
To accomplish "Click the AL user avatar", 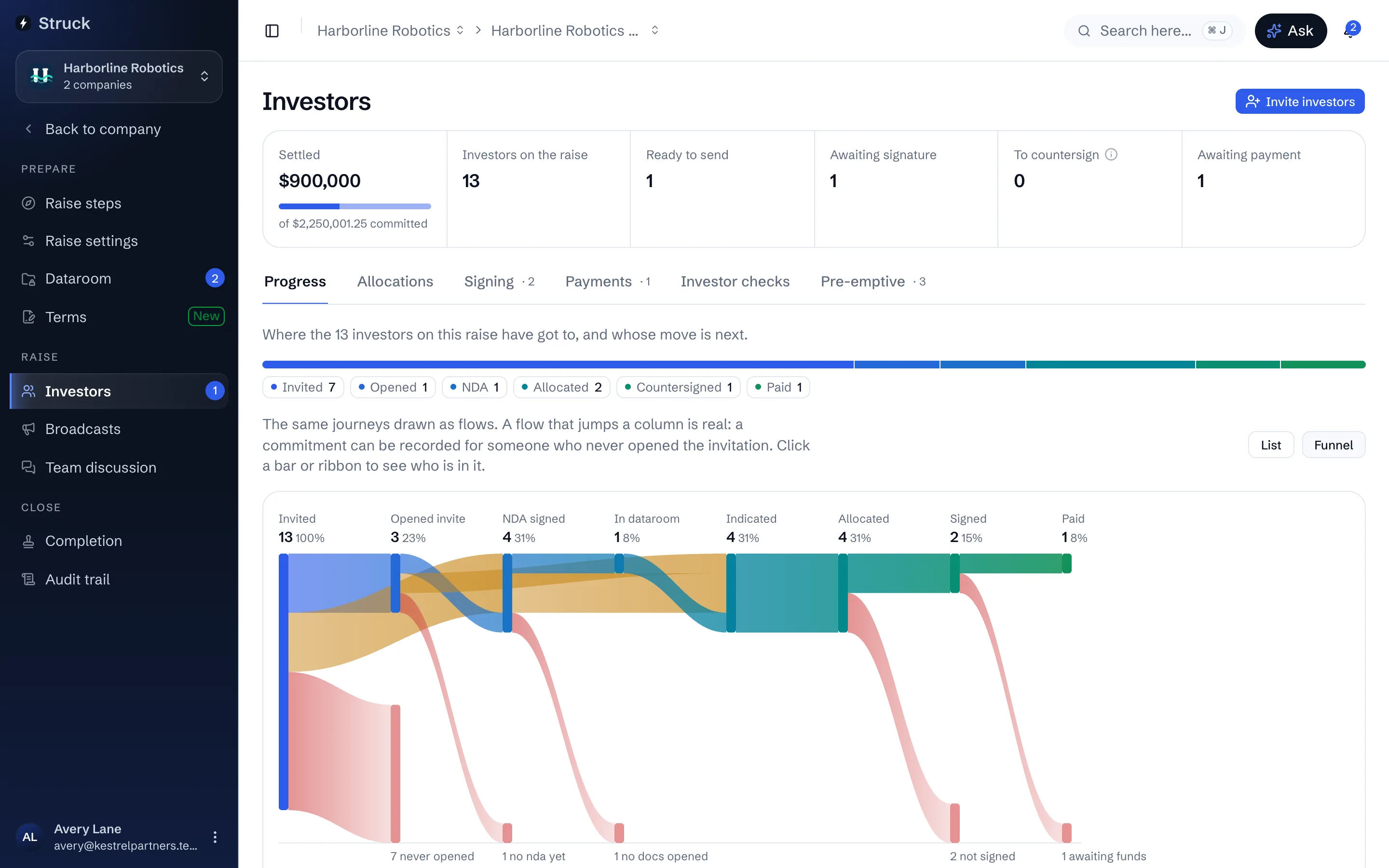I will coord(29,837).
